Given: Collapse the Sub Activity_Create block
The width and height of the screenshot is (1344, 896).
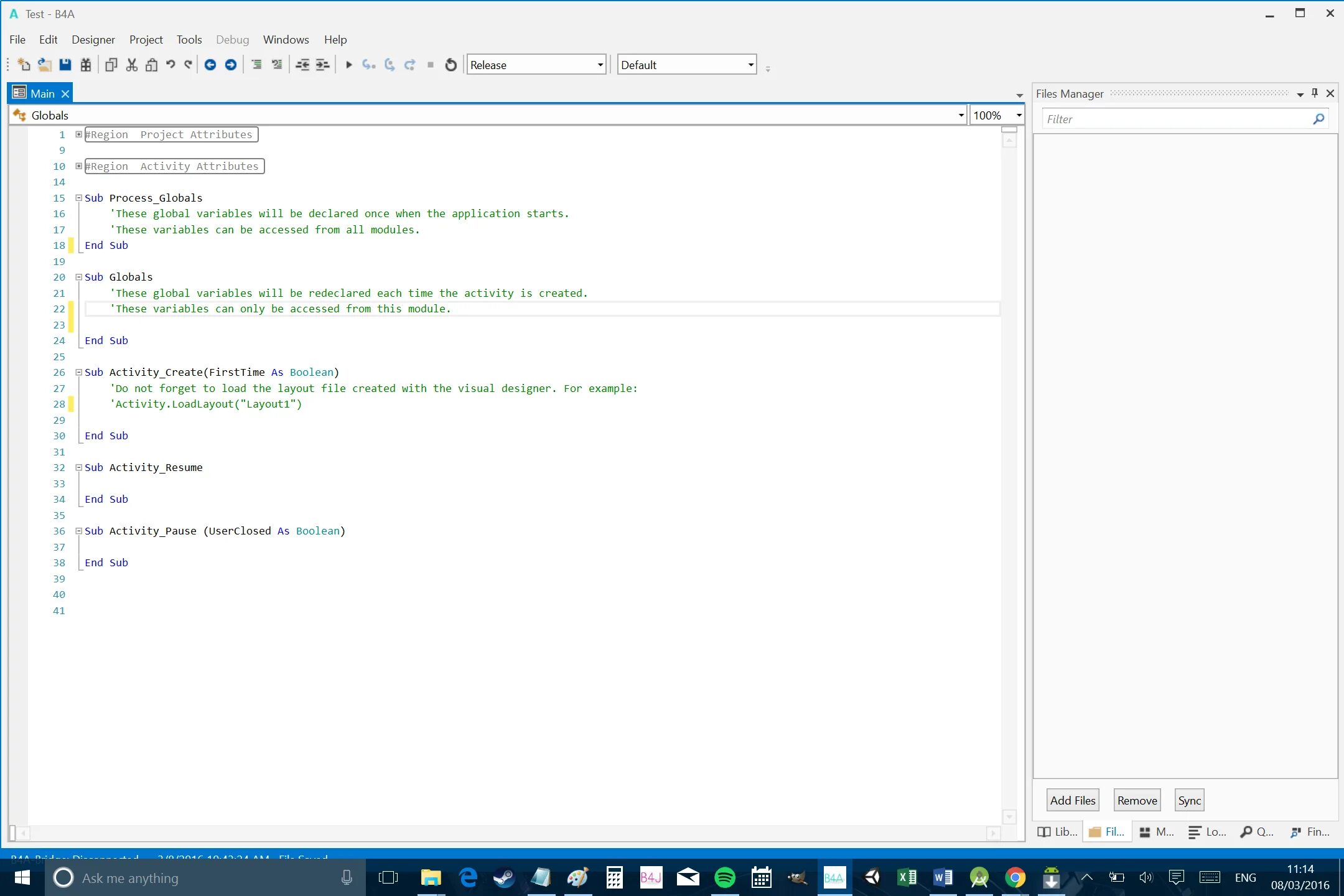Looking at the screenshot, I should click(79, 372).
